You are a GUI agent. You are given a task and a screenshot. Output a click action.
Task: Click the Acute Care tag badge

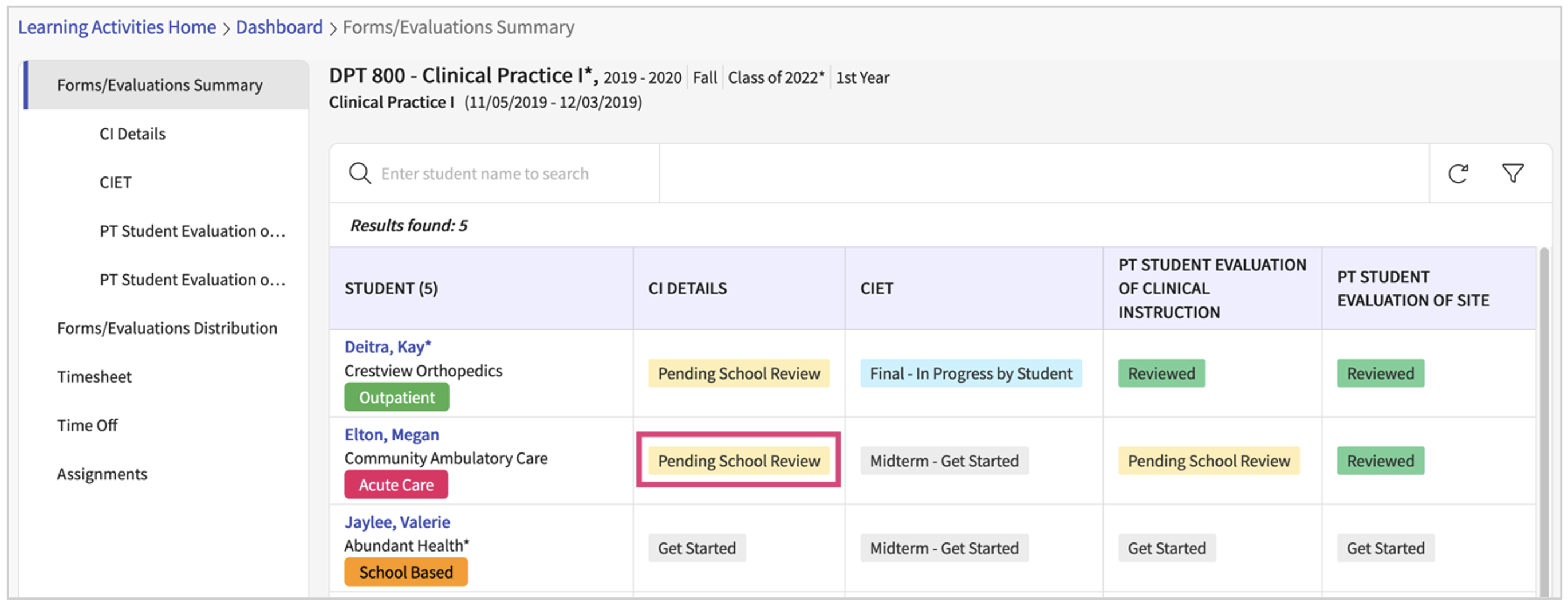coord(396,485)
